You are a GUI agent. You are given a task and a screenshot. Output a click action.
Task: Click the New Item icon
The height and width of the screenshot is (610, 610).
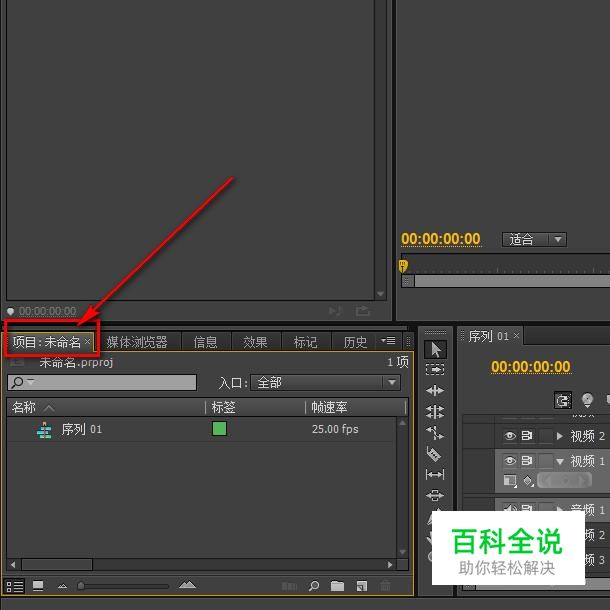click(x=362, y=586)
